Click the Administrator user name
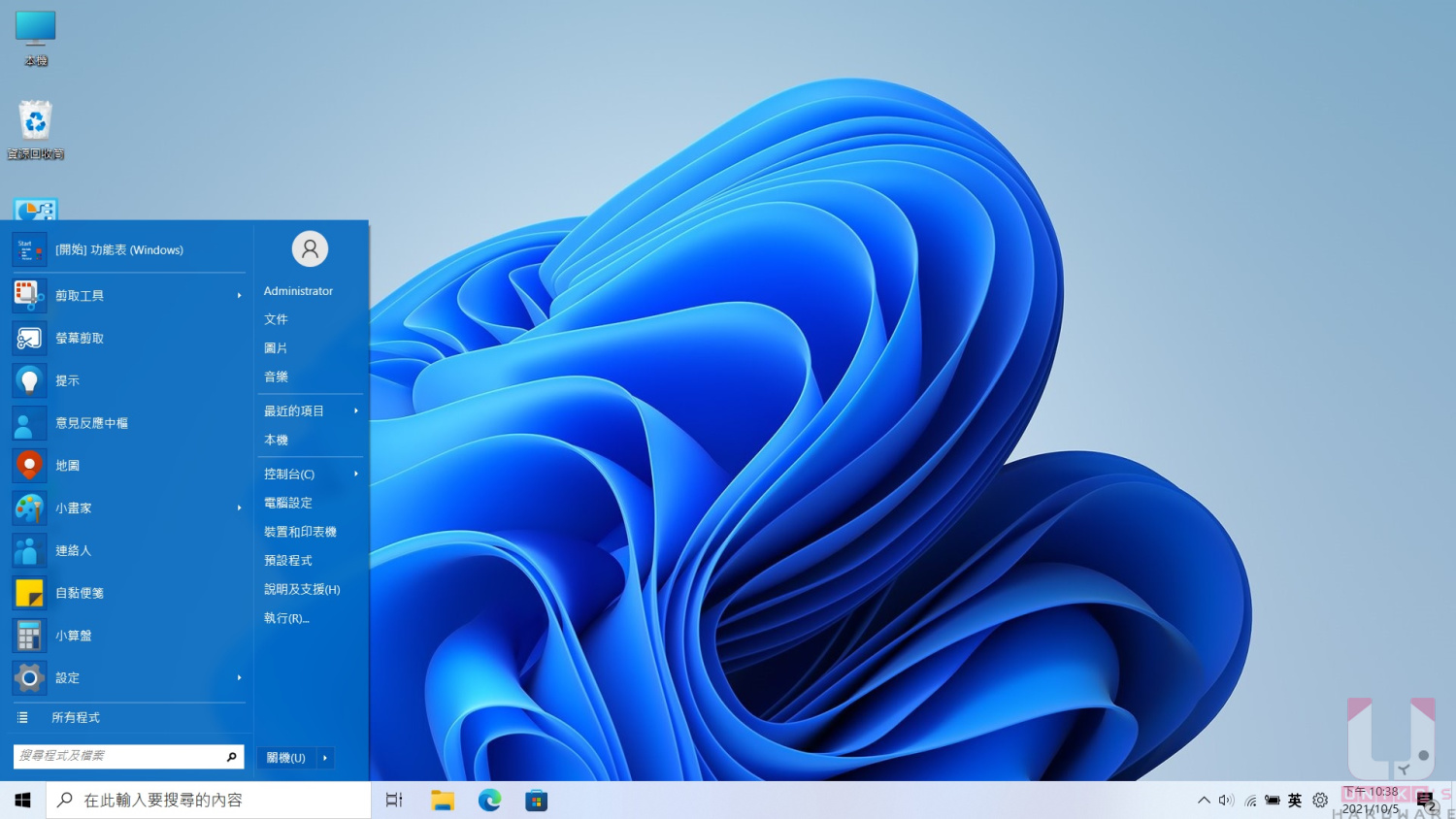 298,291
